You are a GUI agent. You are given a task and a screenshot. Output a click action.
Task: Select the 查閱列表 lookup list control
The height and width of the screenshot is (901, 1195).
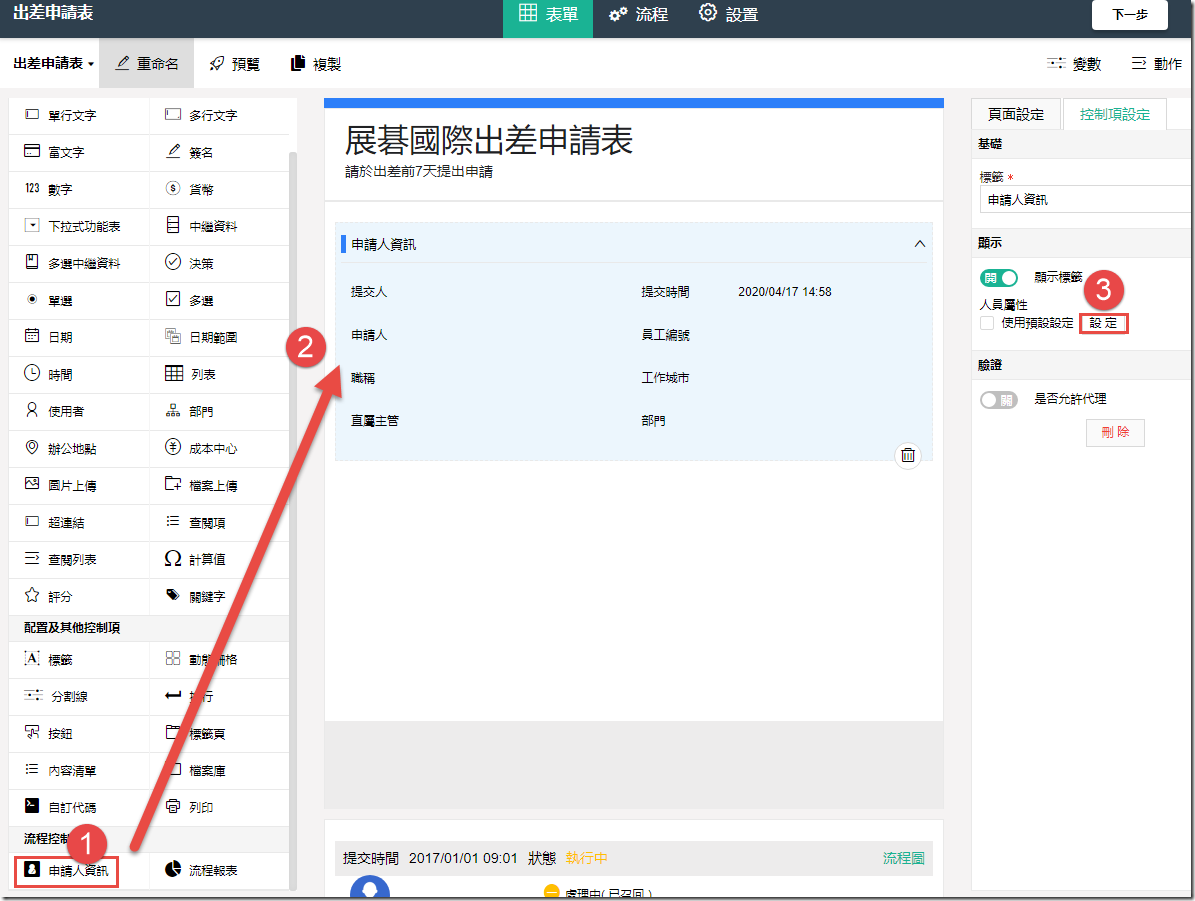(78, 559)
